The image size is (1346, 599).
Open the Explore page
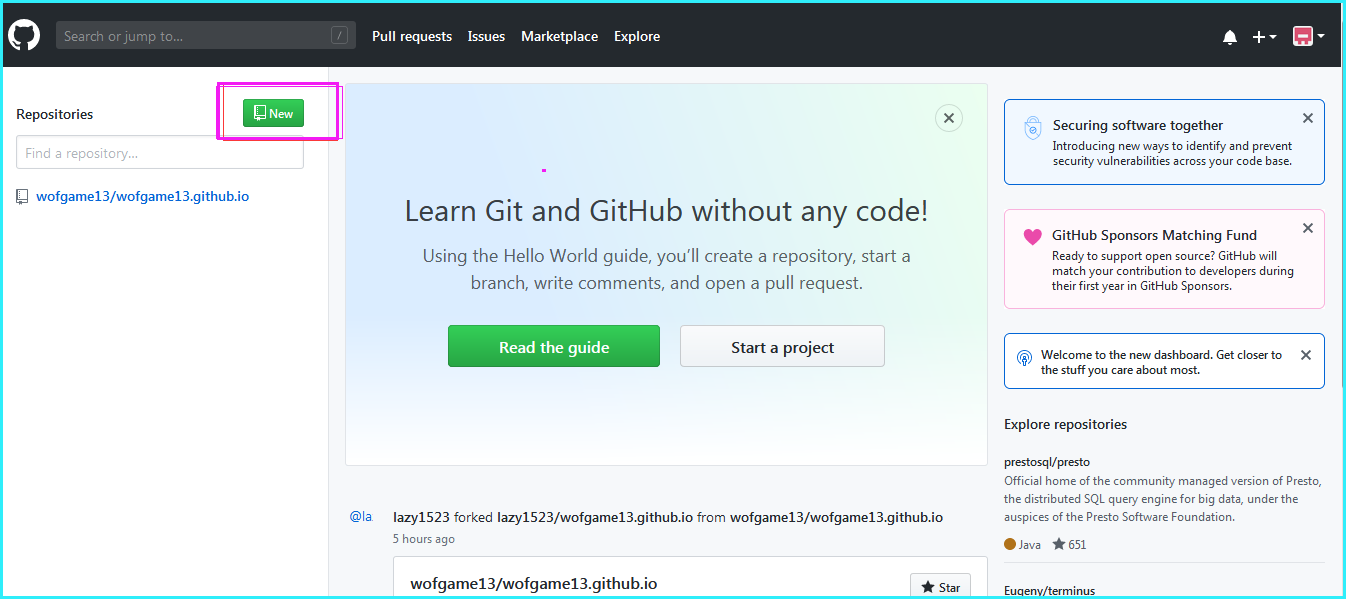(637, 36)
